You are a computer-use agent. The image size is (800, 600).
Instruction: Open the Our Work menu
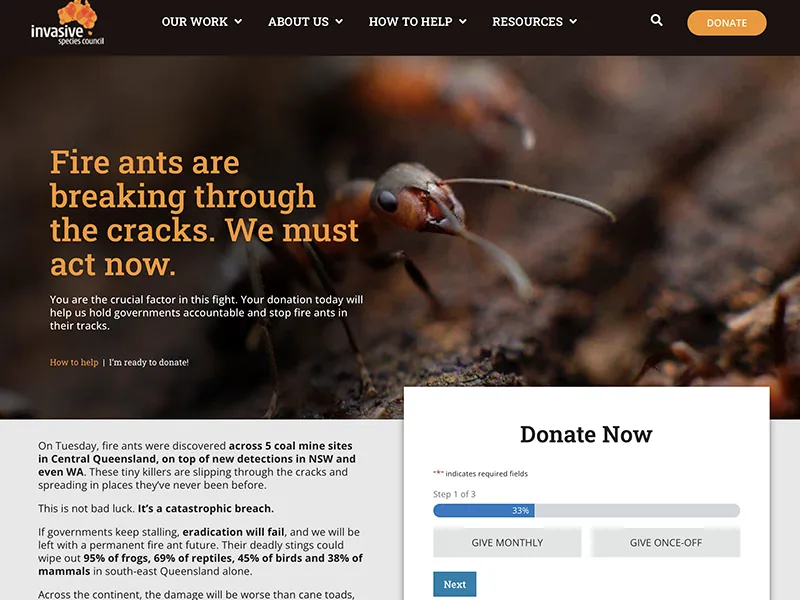[195, 21]
